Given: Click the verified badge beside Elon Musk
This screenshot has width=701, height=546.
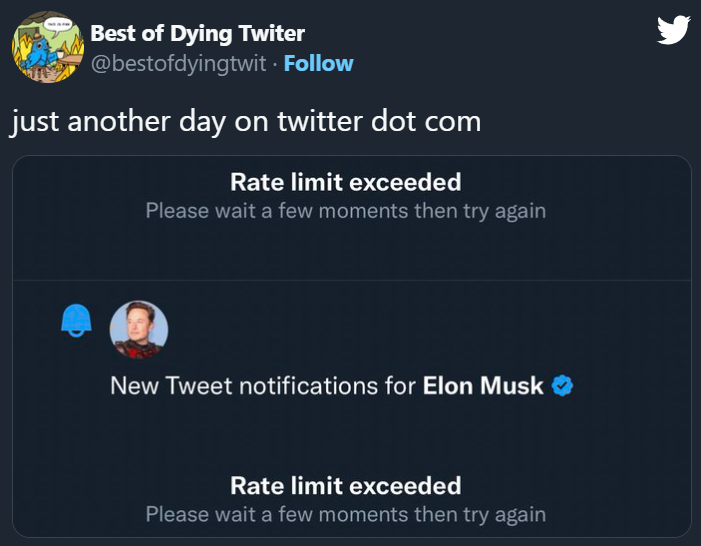Looking at the screenshot, I should (x=562, y=385).
